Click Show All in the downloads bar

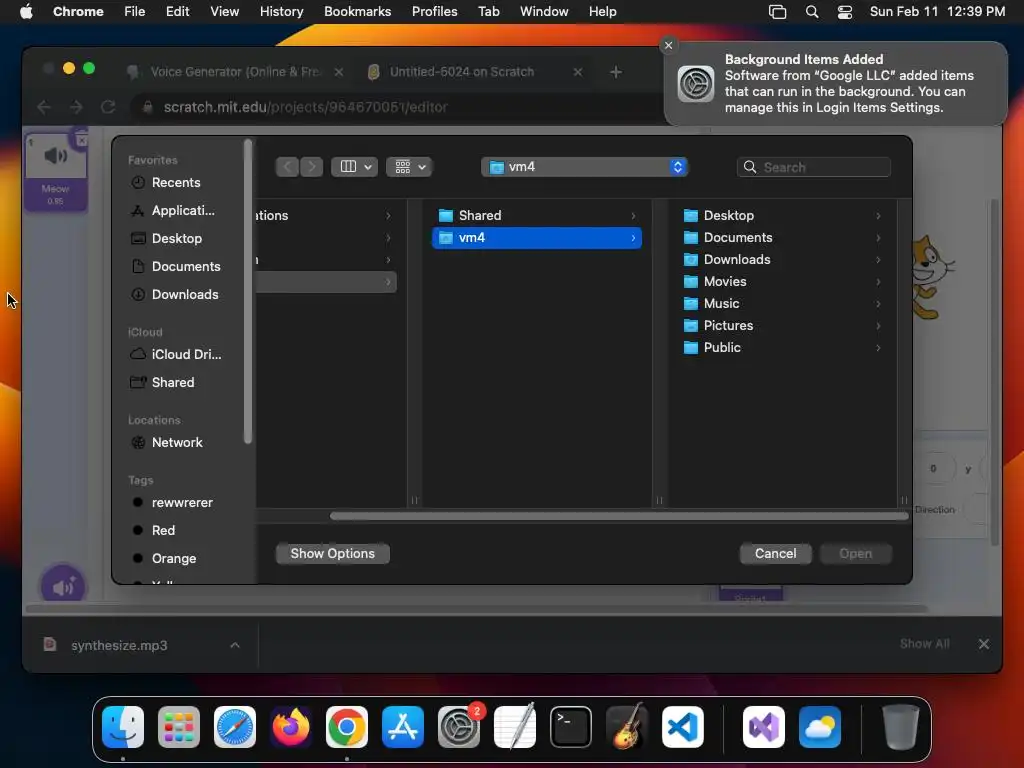(x=924, y=644)
